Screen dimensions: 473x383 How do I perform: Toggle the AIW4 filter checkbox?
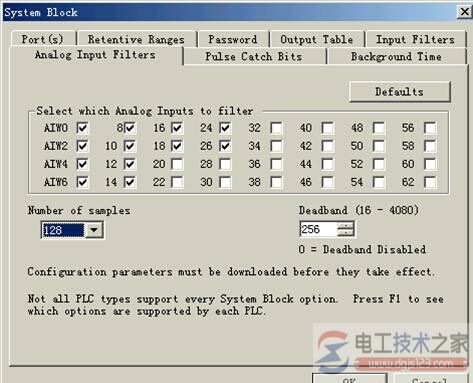pos(82,164)
